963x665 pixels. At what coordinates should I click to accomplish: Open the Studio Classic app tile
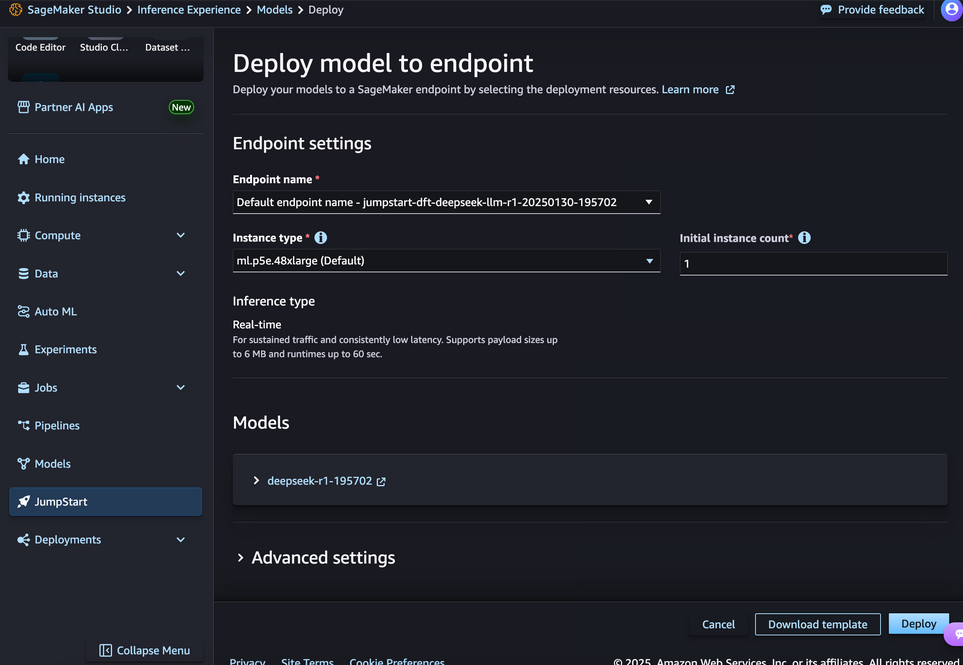tap(104, 47)
